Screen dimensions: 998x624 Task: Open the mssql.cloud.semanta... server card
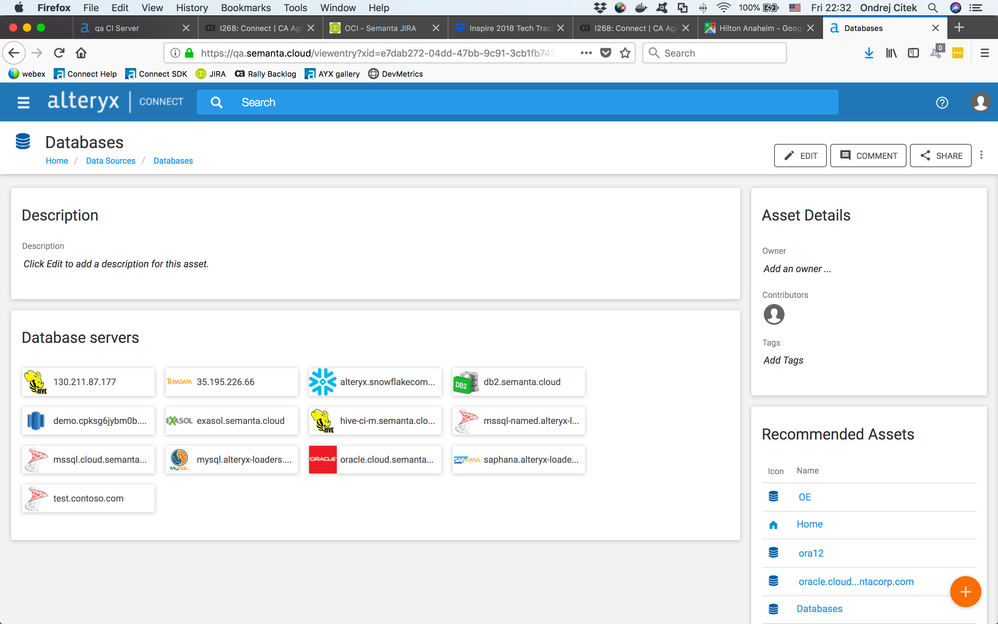(x=88, y=460)
